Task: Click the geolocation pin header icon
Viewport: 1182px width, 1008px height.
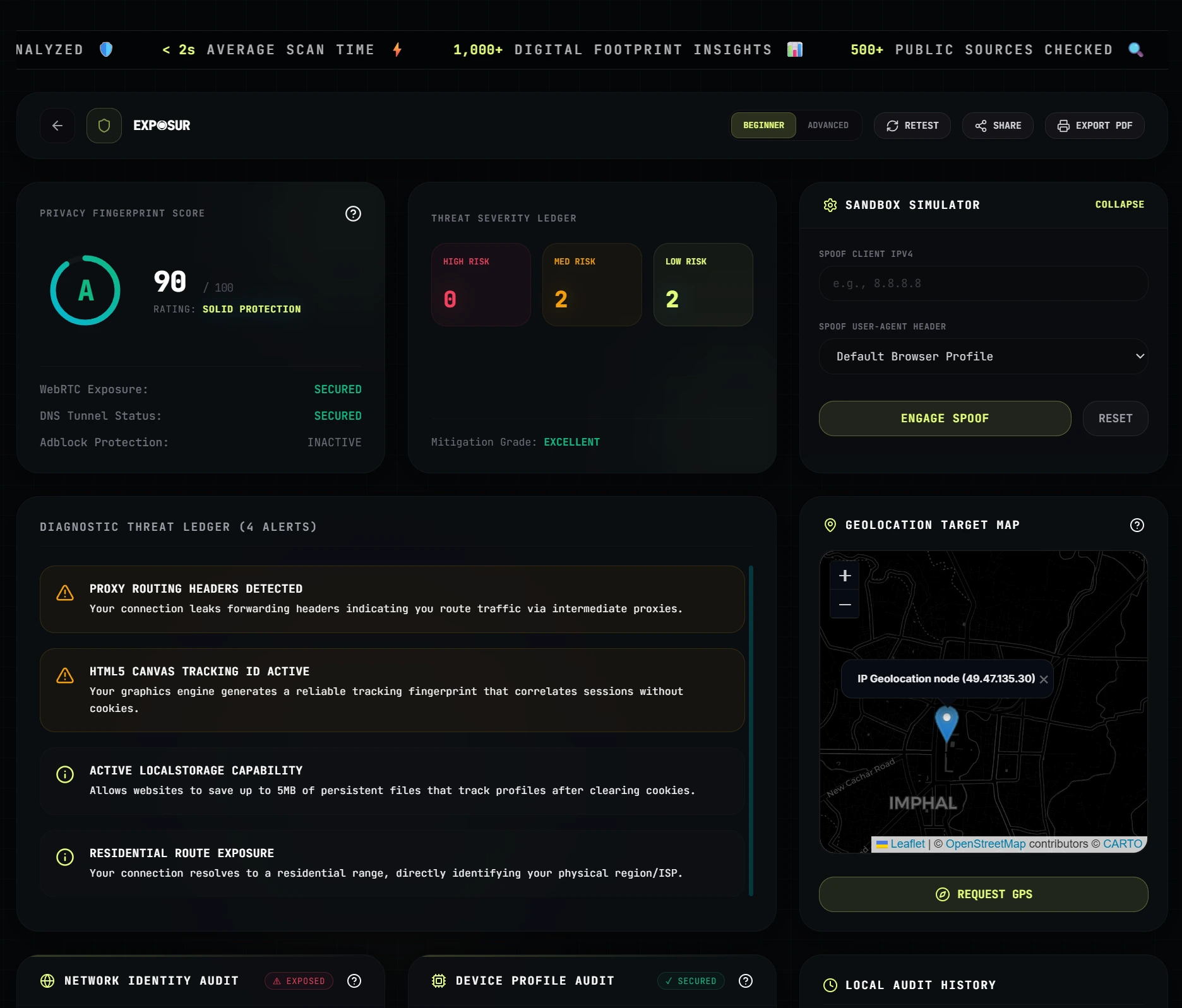Action: coord(830,525)
